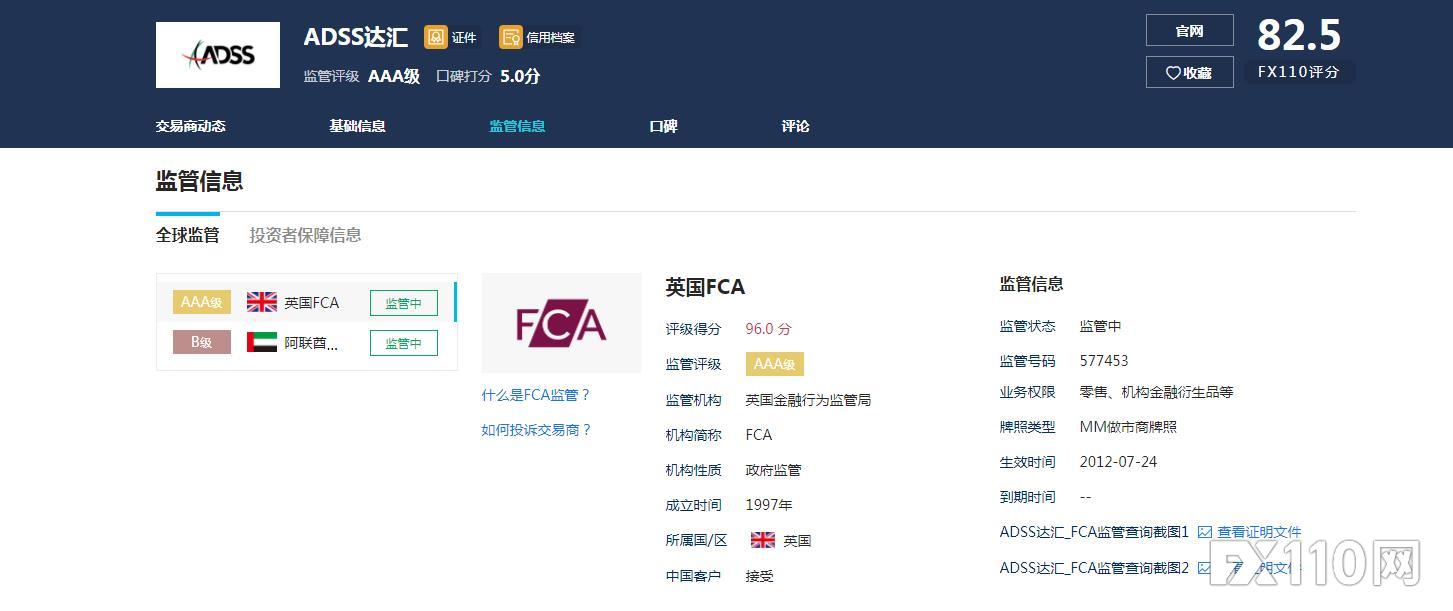Click the FCA regulator logo image
Image resolution: width=1453 pixels, height=611 pixels.
coord(561,323)
